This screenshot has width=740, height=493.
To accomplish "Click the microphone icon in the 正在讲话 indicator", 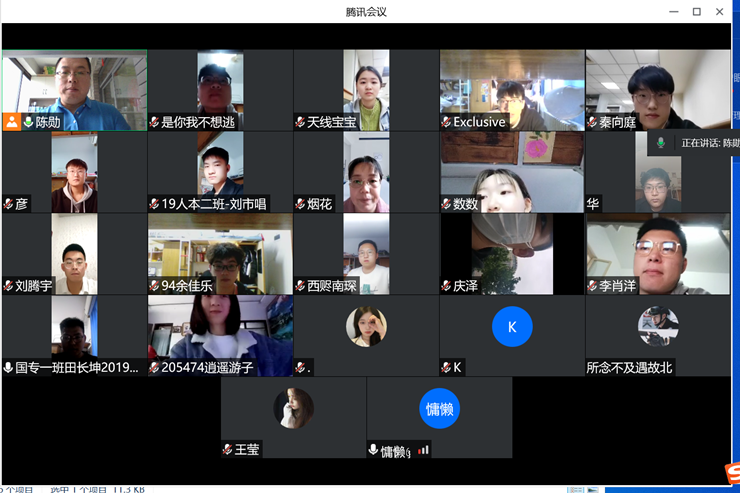I will [660, 143].
